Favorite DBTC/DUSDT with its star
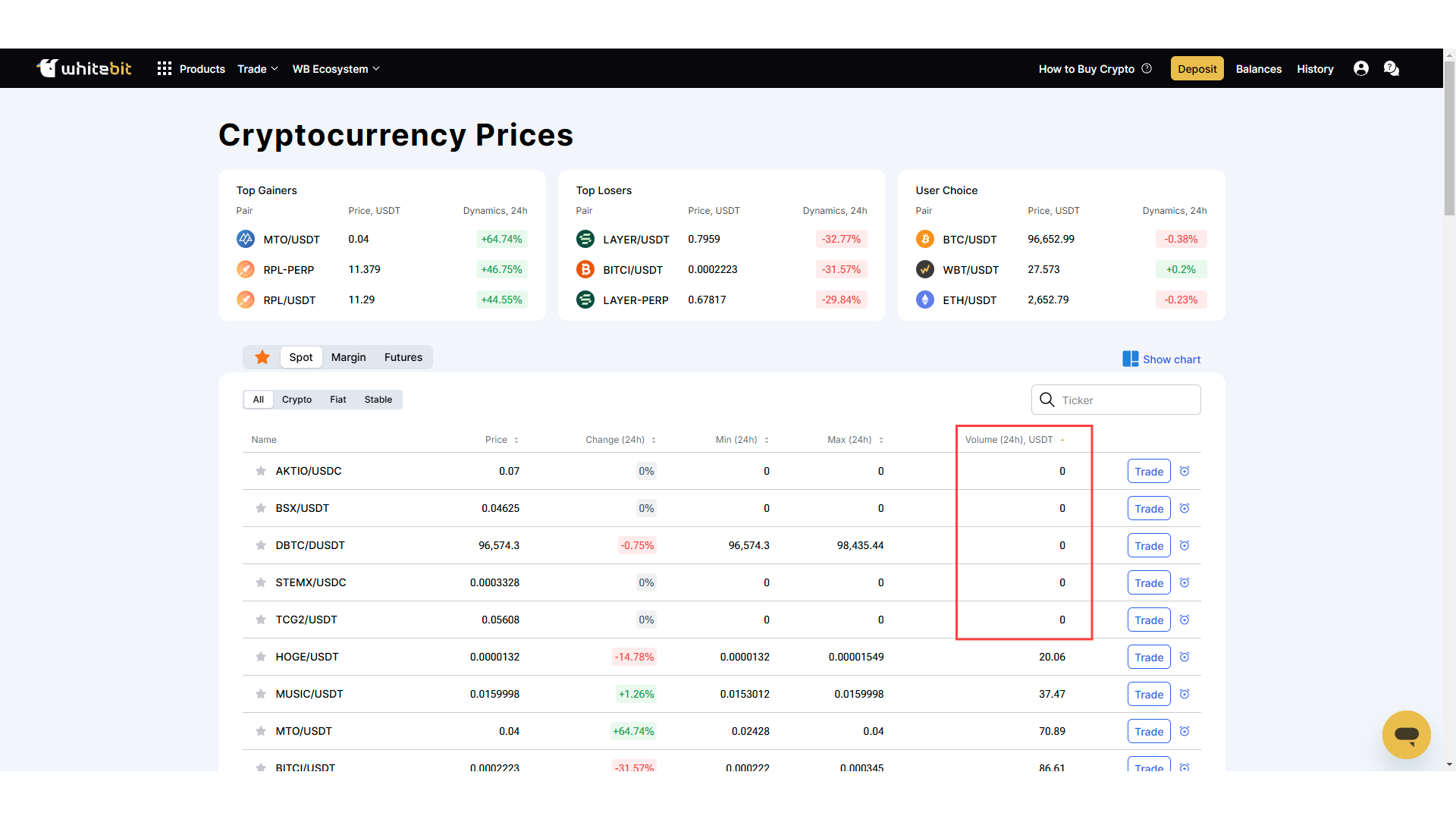The width and height of the screenshot is (1456, 819). click(x=261, y=545)
